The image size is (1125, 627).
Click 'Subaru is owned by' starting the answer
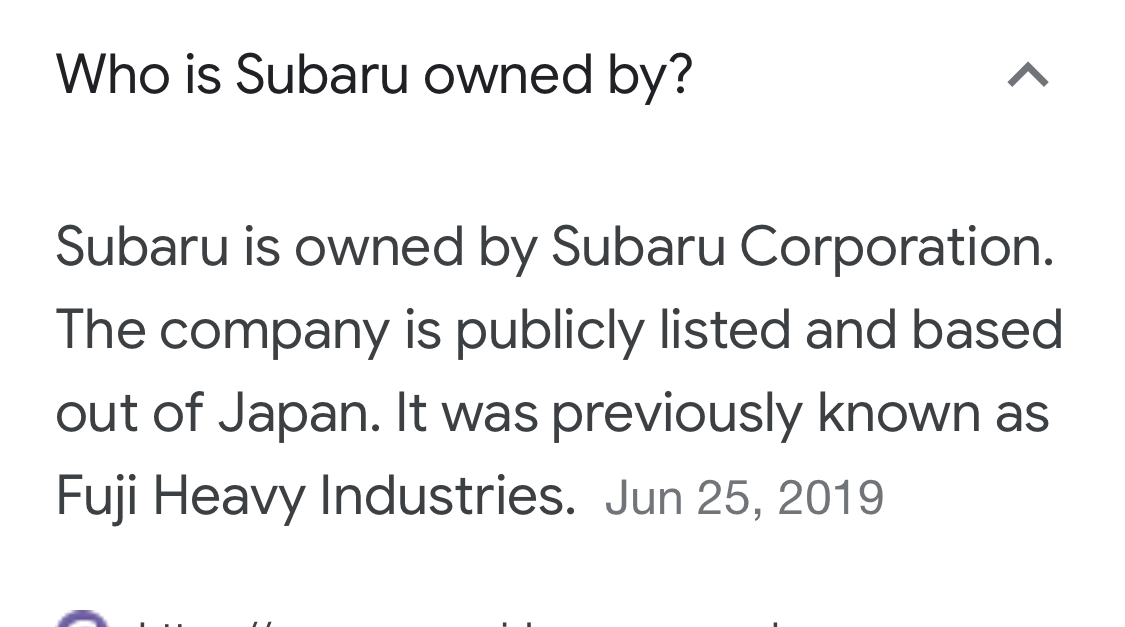pos(296,248)
